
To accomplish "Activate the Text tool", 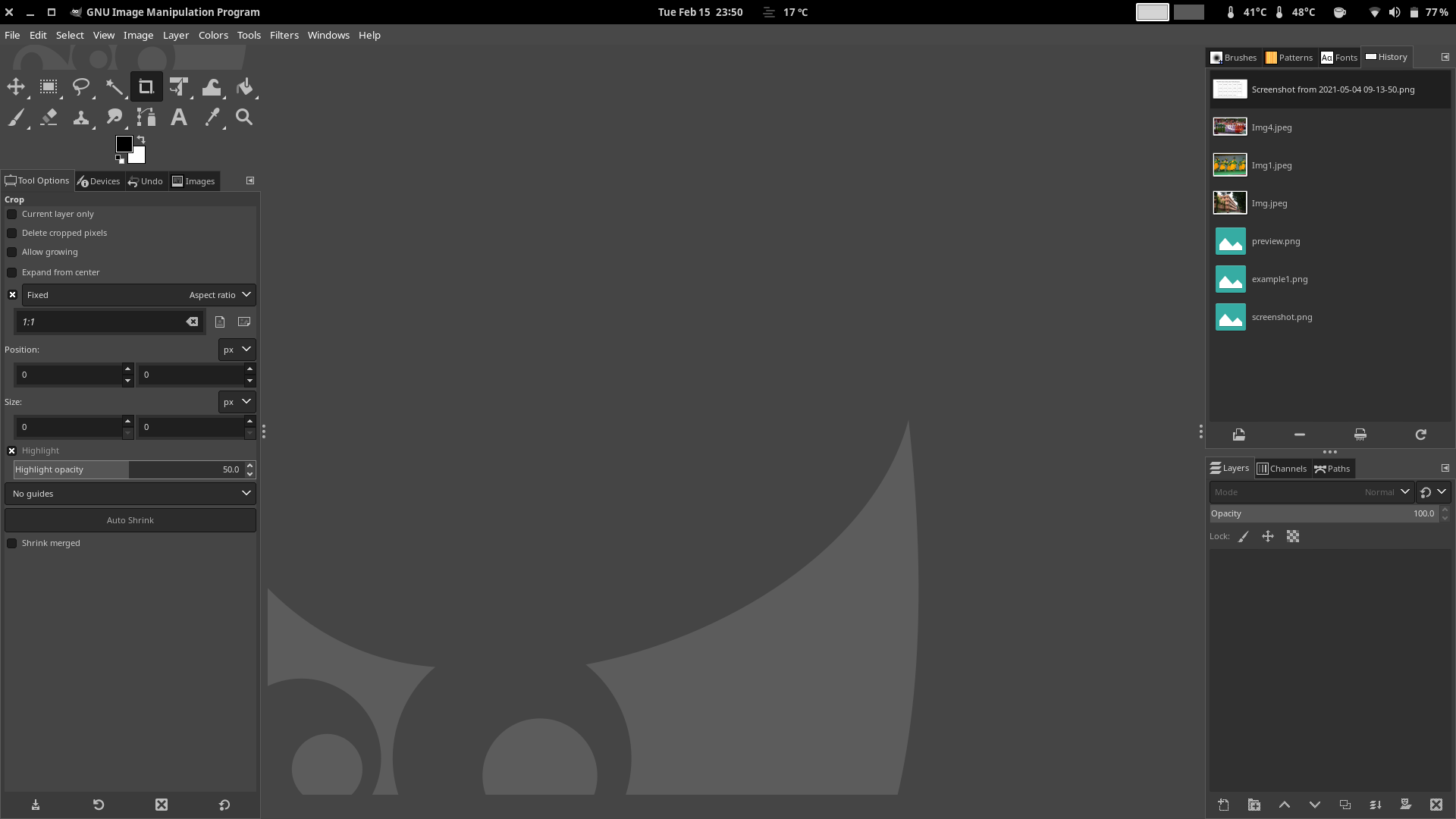I will coord(178,118).
